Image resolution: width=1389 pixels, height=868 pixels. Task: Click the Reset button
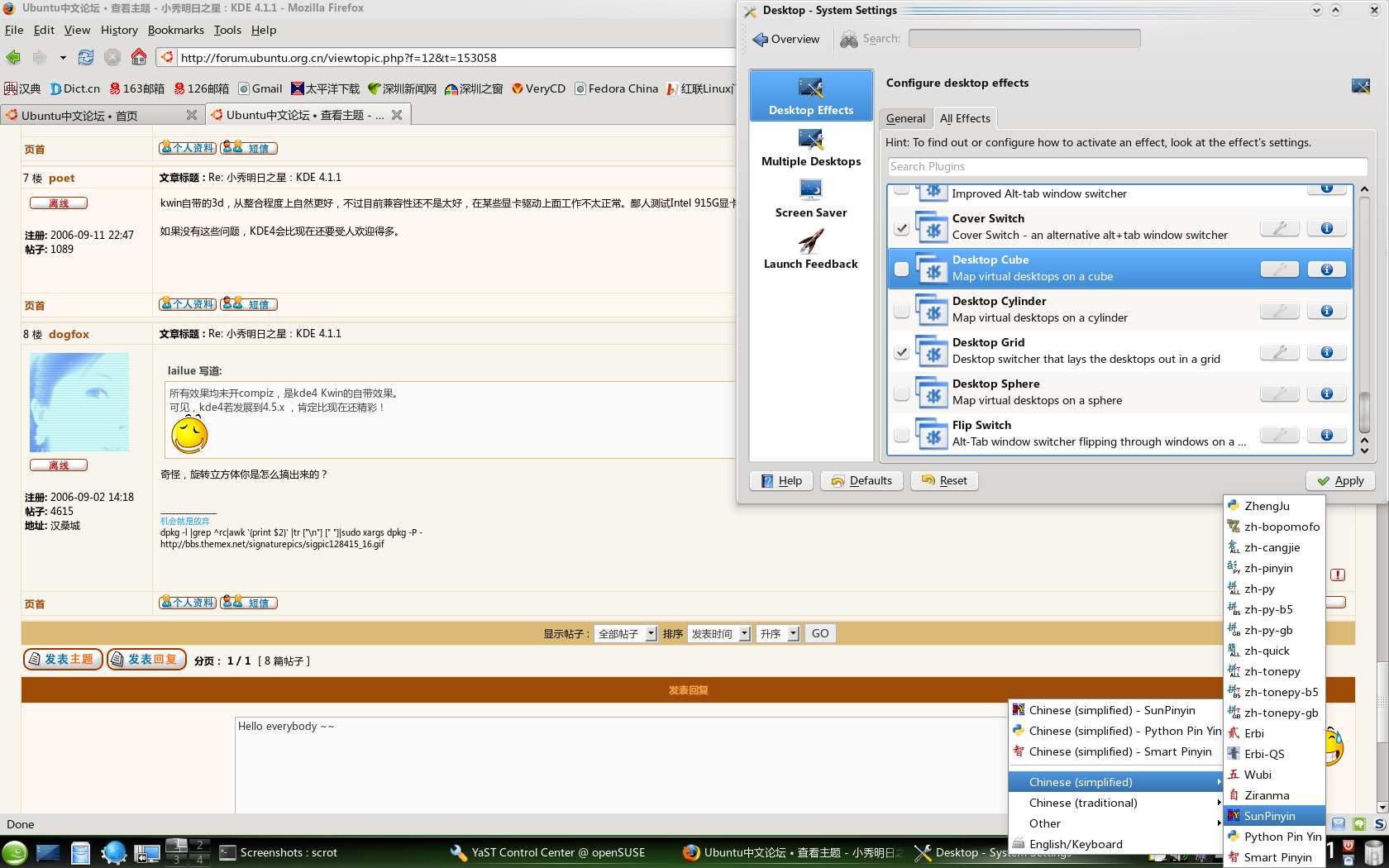[943, 480]
